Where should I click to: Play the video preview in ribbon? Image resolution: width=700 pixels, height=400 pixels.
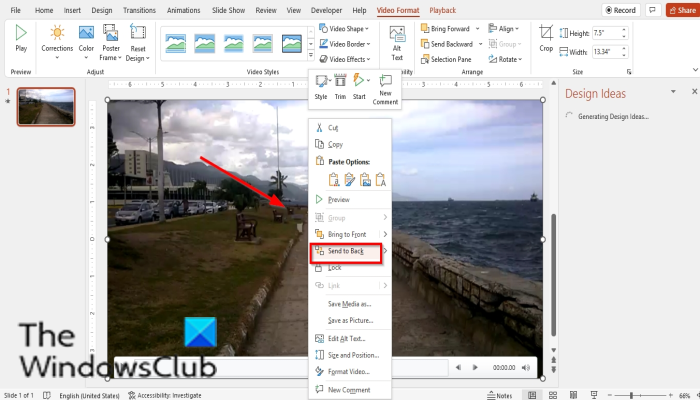click(21, 38)
